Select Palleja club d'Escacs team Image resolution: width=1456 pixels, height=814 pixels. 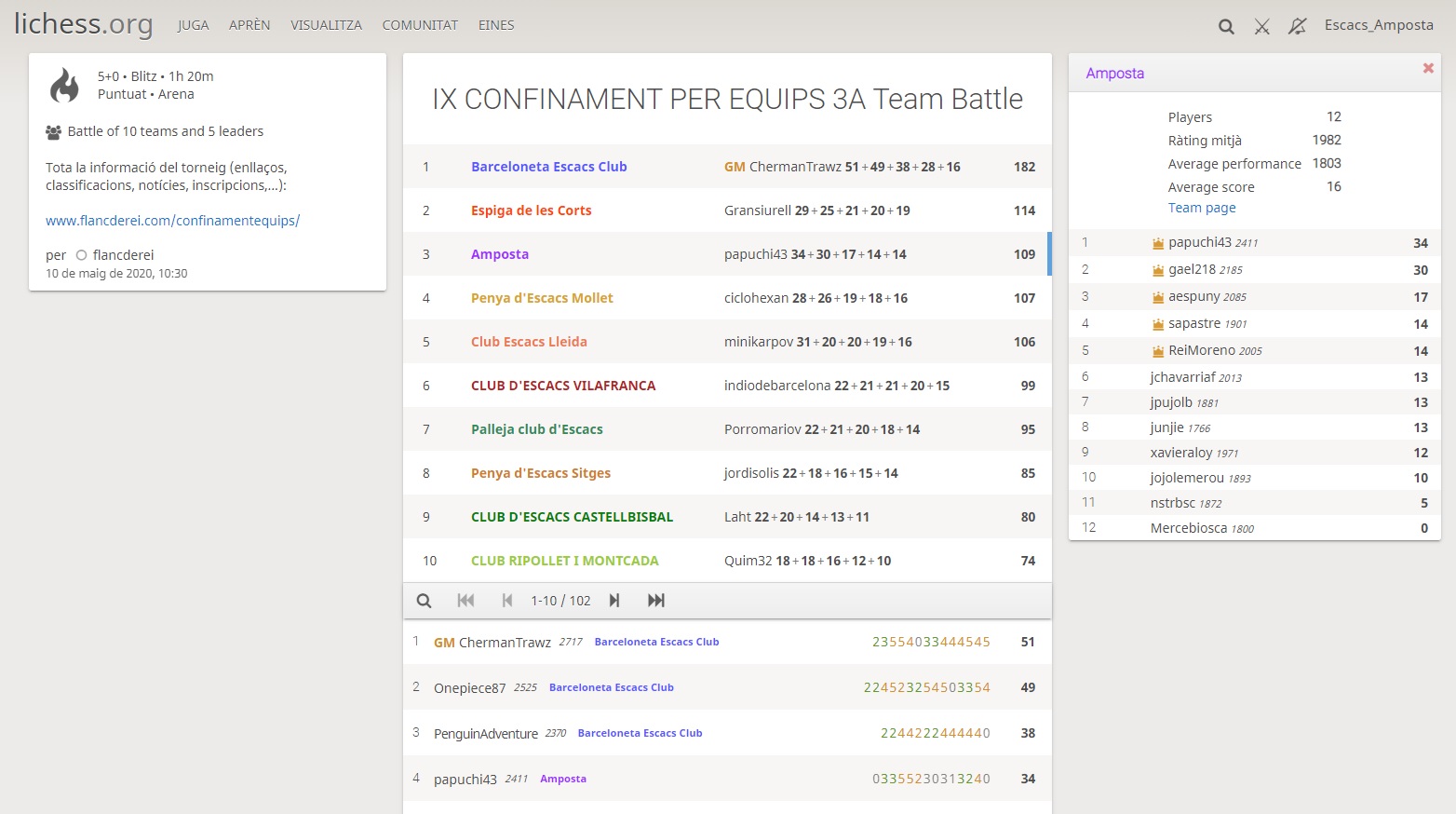727,429
